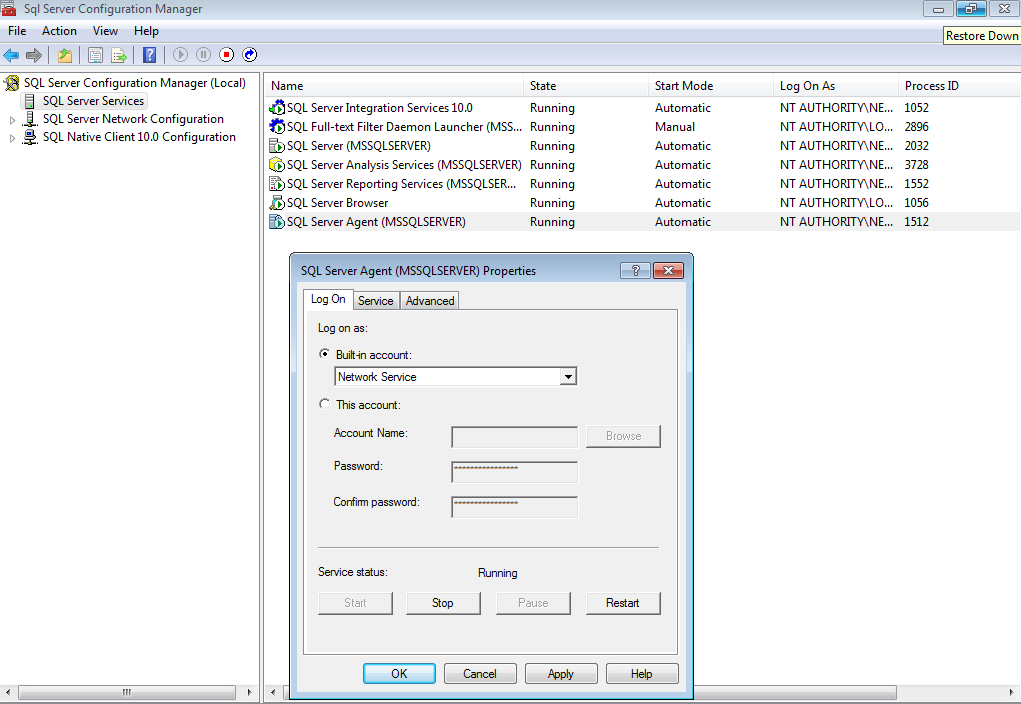Click the Export List toolbar icon

click(x=119, y=55)
